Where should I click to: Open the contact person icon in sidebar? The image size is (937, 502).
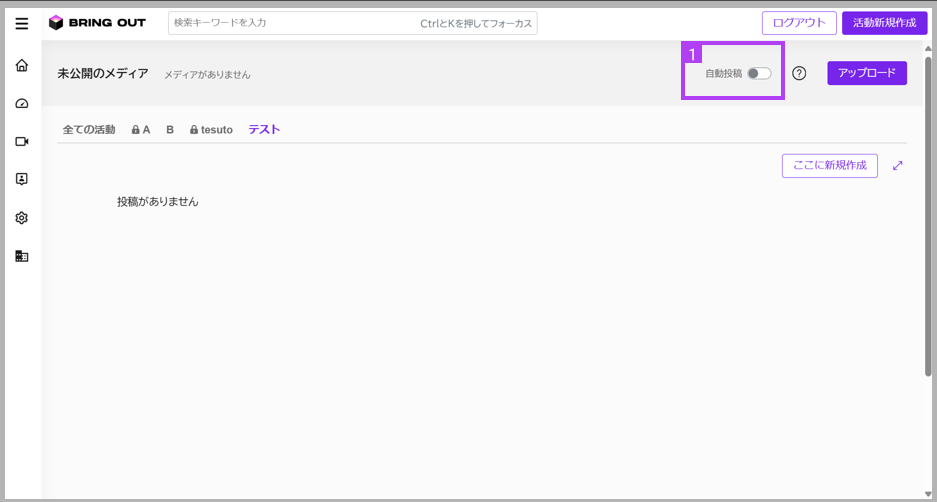coord(22,179)
